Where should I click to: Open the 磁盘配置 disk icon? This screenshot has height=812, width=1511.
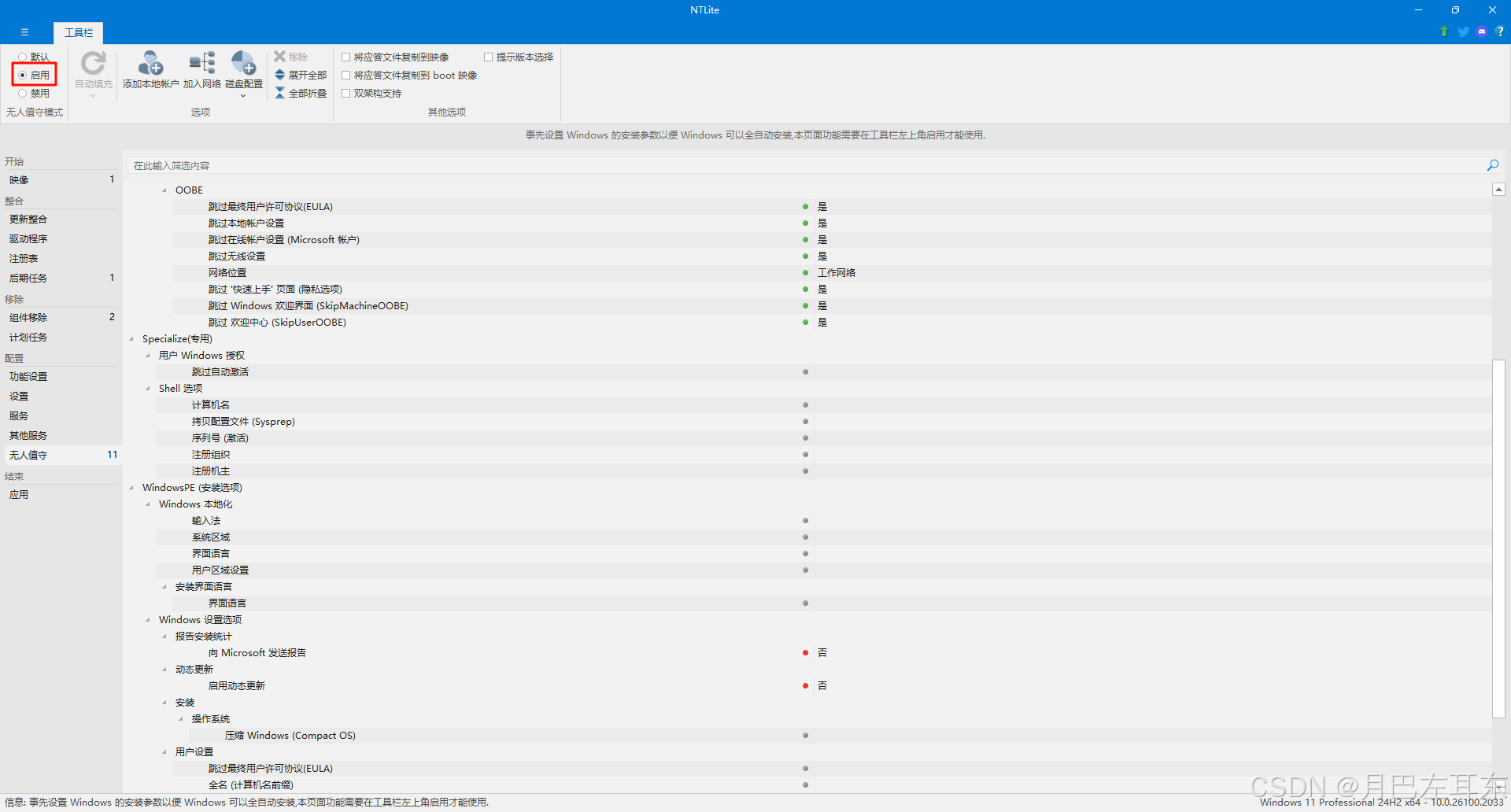click(243, 63)
